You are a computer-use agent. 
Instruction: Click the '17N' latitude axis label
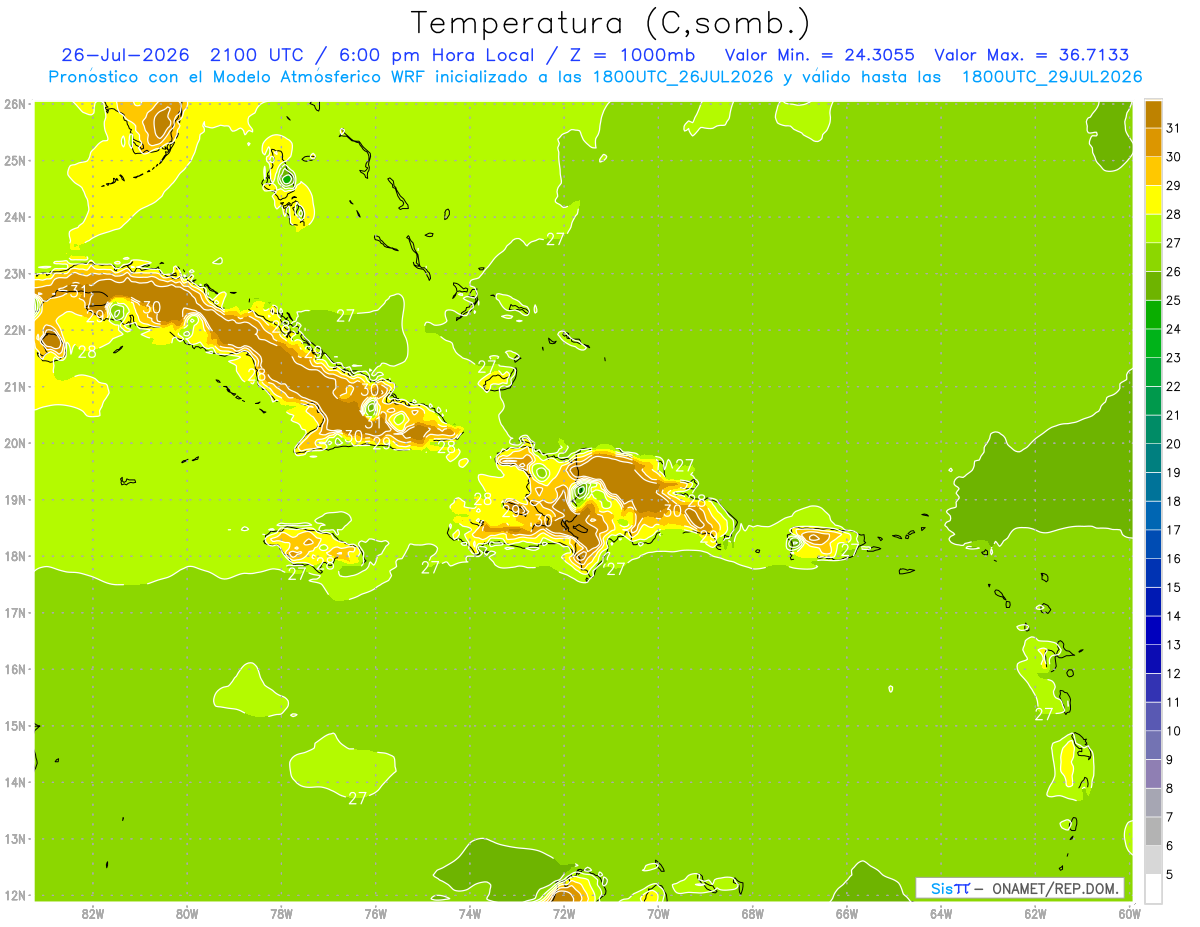coord(14,612)
